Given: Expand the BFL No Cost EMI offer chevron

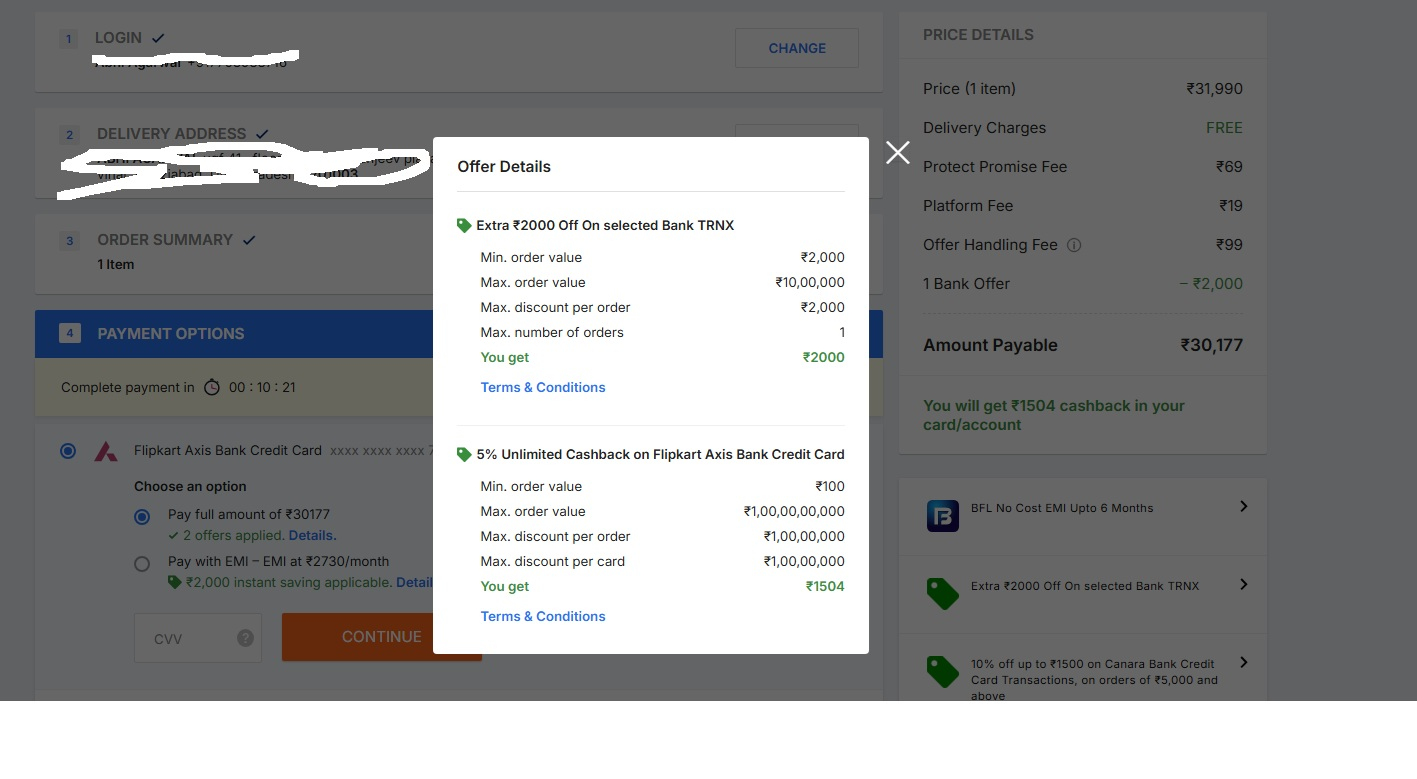Looking at the screenshot, I should 1243,507.
